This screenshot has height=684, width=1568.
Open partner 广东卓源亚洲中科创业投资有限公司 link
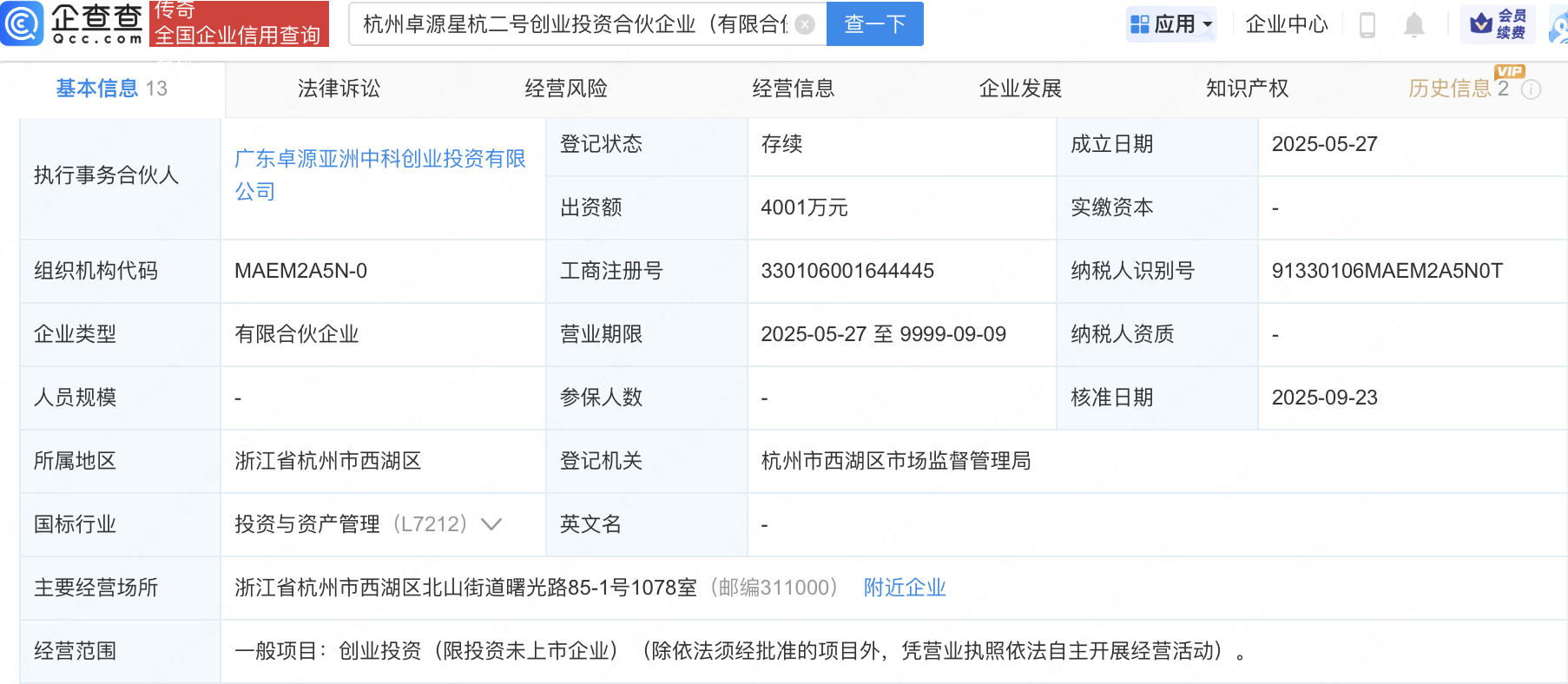(380, 174)
